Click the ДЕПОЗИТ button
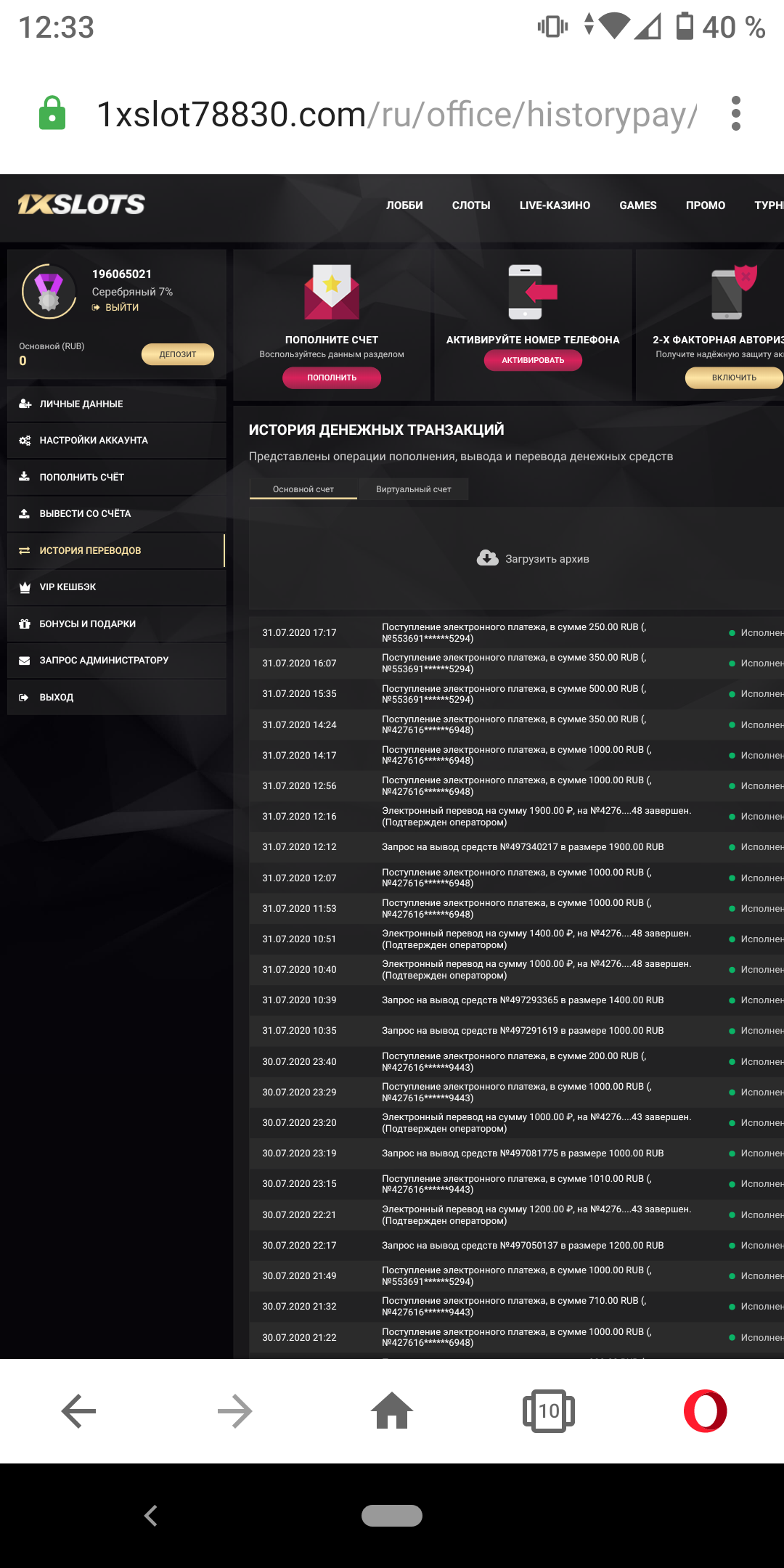This screenshot has width=784, height=1568. 178,354
